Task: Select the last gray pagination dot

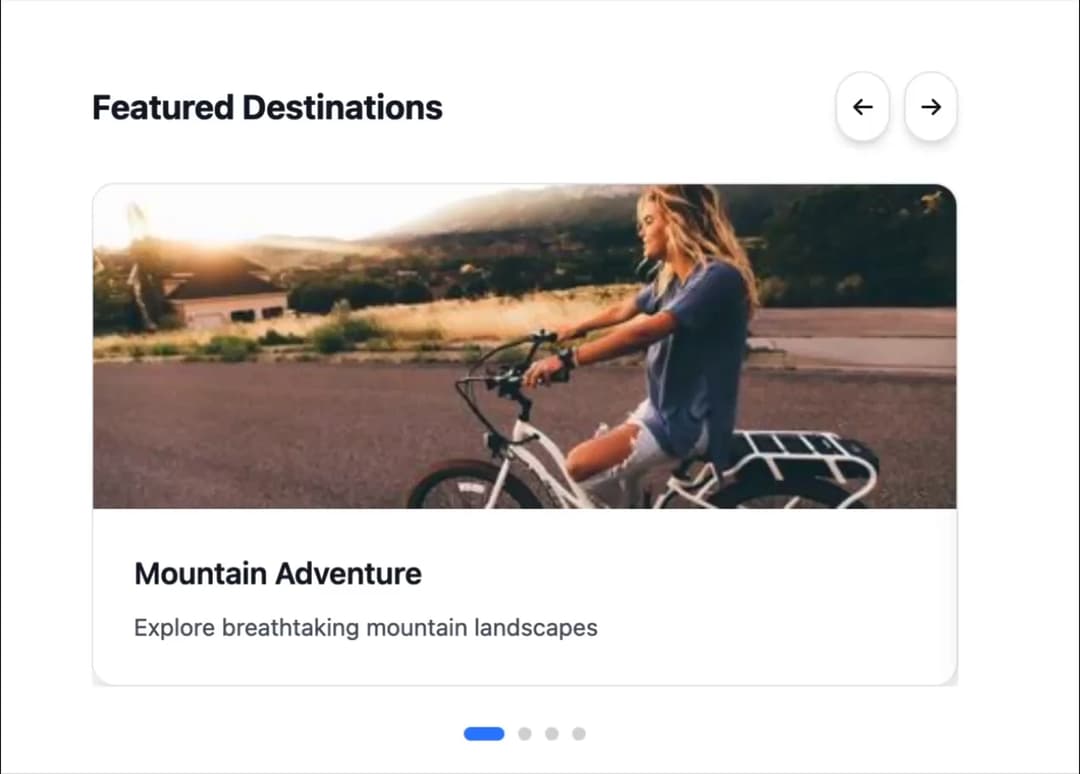Action: [x=579, y=734]
